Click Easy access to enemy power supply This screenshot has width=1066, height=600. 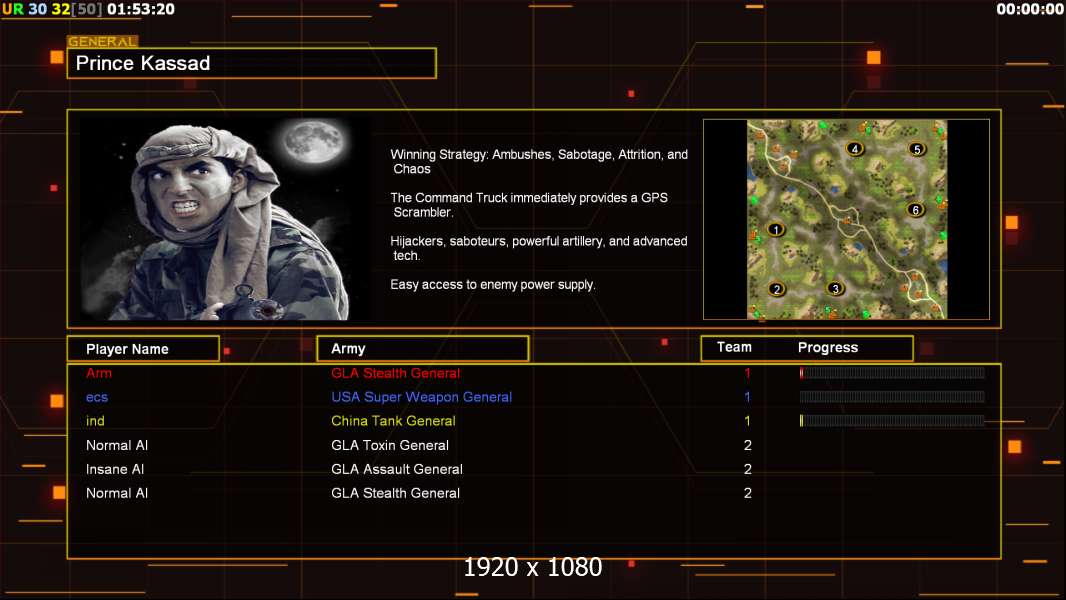pos(493,285)
